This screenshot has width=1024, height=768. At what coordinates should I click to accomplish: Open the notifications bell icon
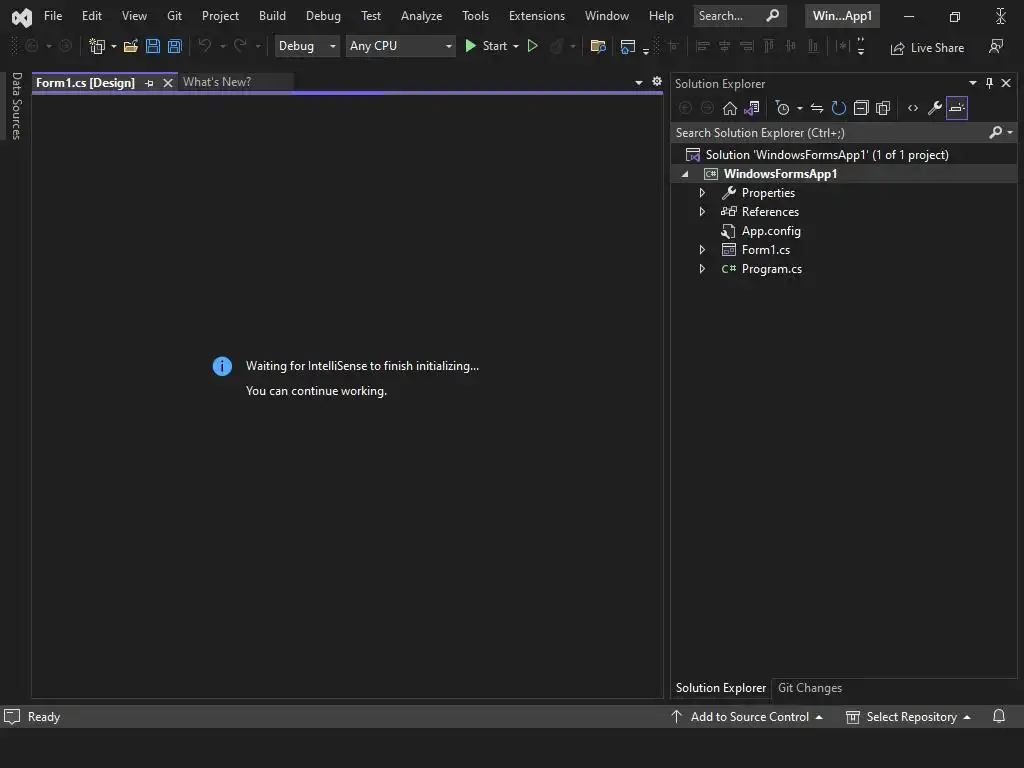tap(999, 716)
